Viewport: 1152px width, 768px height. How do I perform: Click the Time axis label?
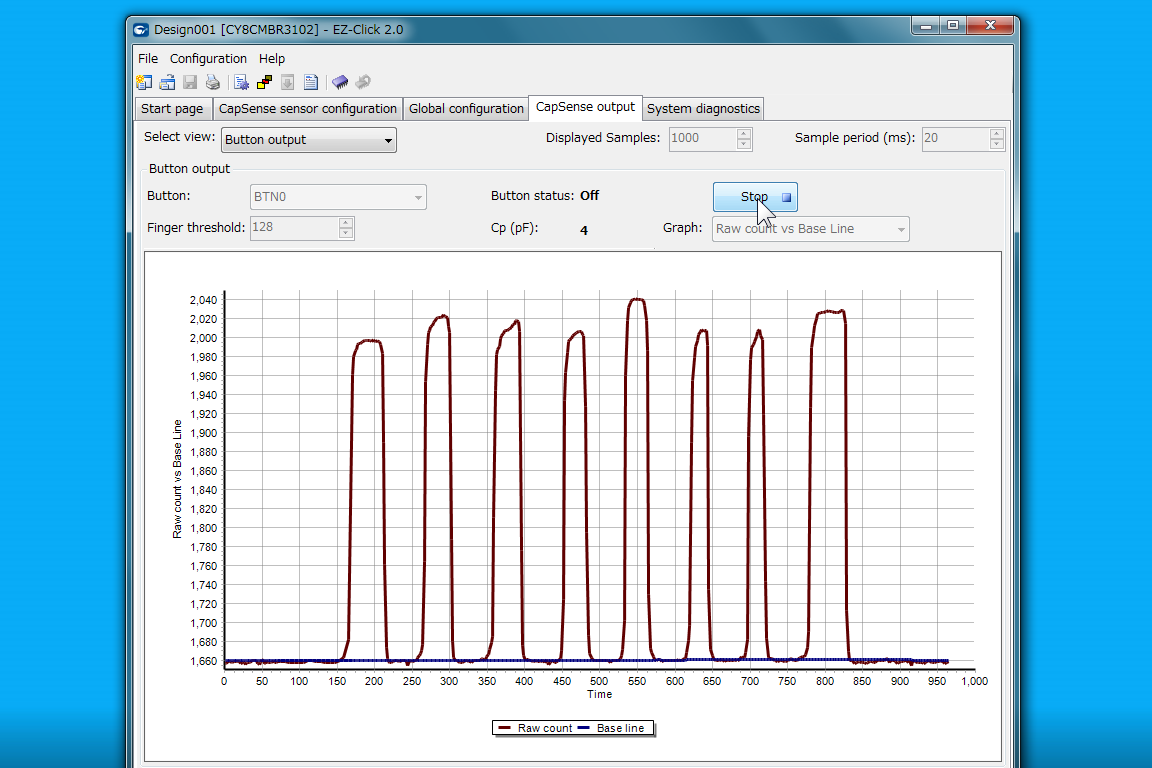(x=600, y=695)
